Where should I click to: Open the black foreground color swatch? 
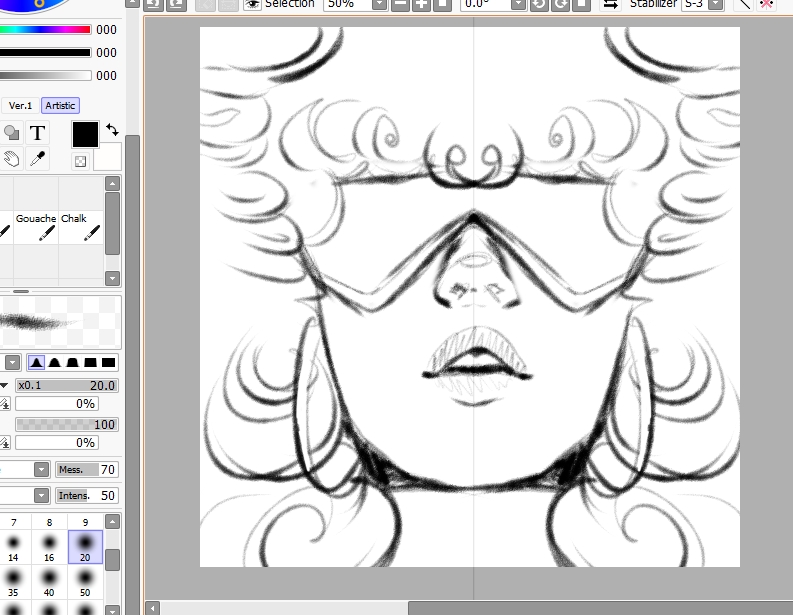(x=85, y=134)
